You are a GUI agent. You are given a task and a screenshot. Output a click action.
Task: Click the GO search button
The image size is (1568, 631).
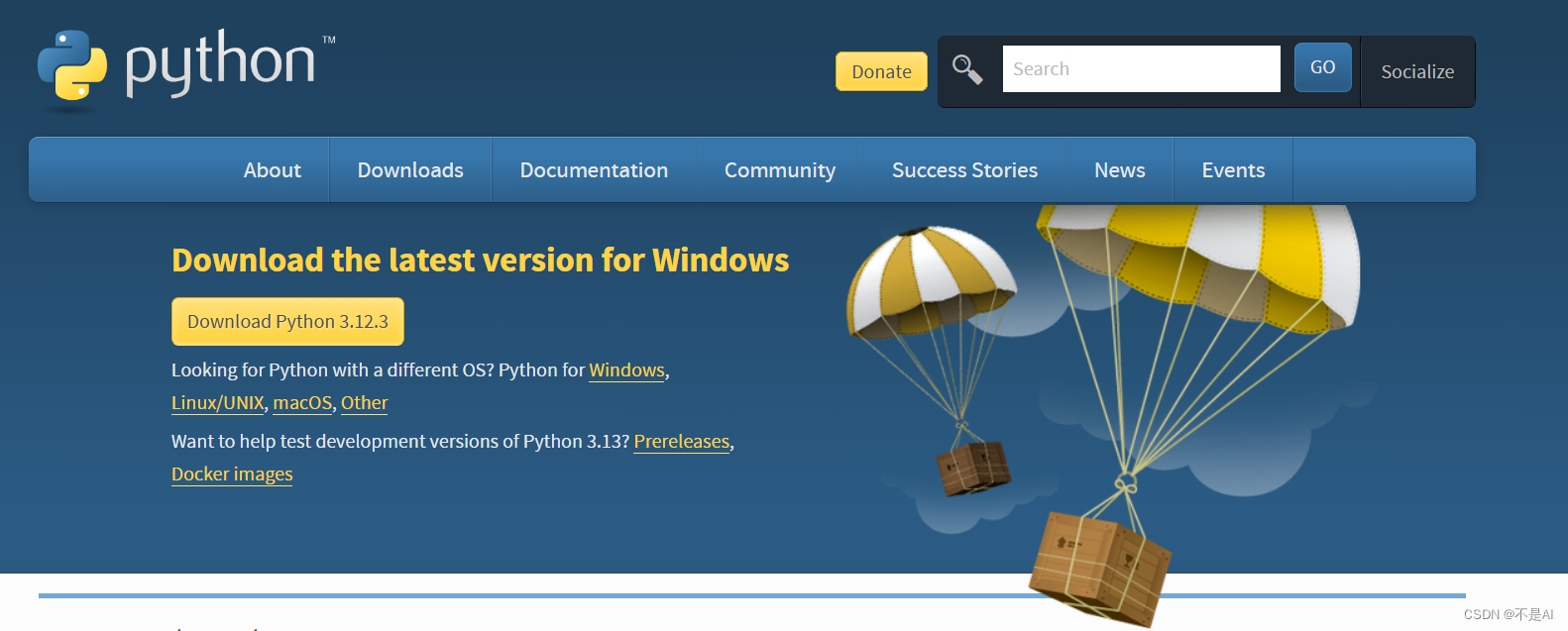coord(1322,67)
